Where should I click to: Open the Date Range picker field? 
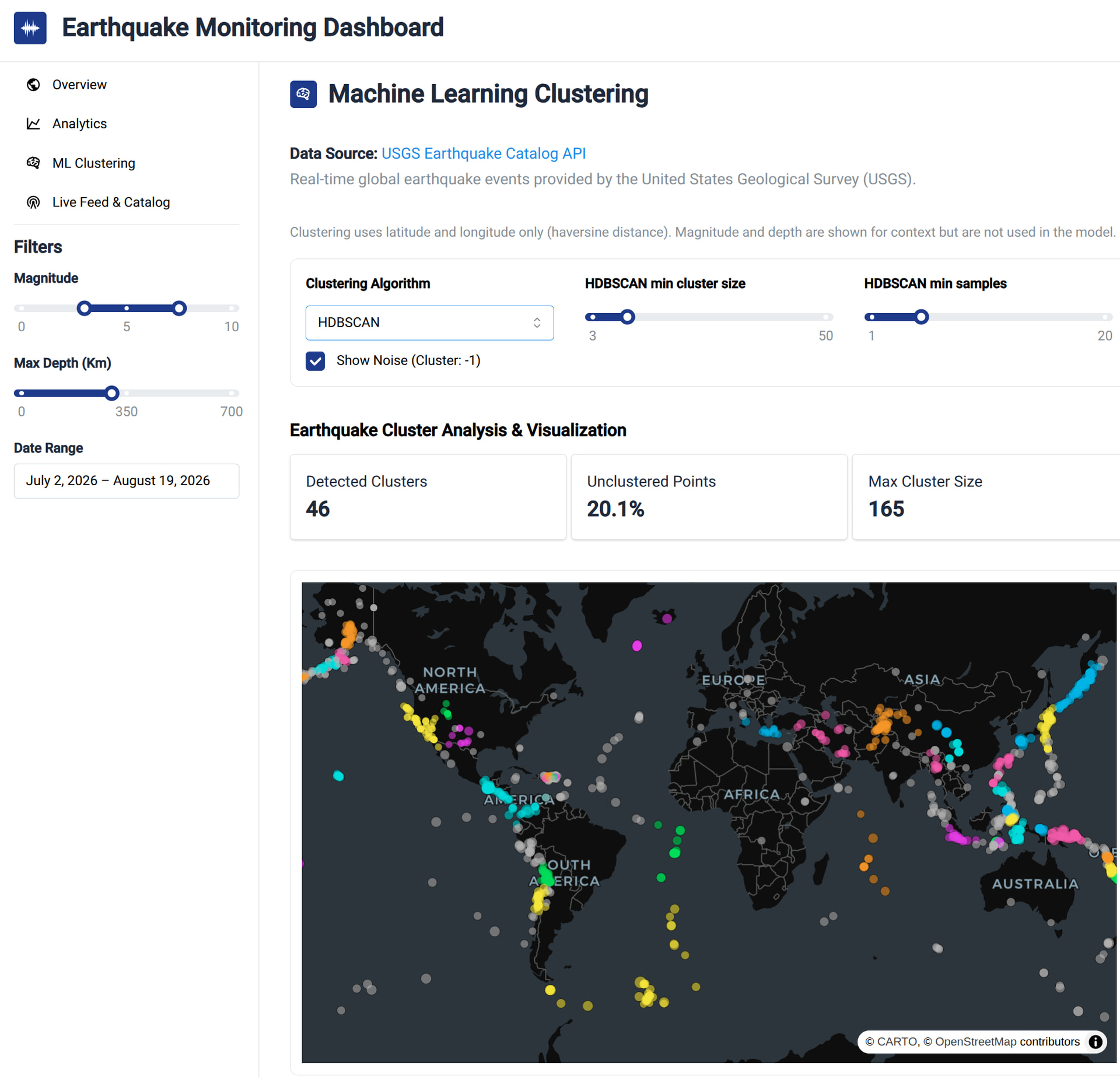pyautogui.click(x=127, y=480)
